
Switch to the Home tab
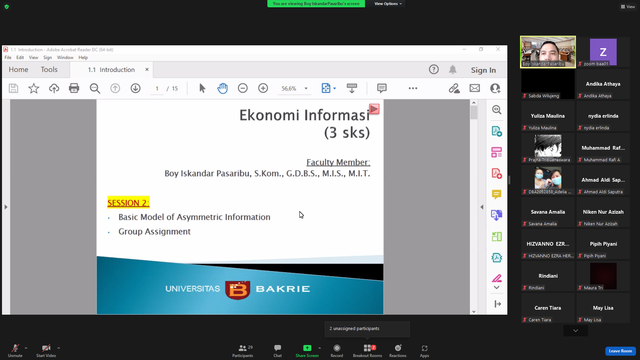pyautogui.click(x=18, y=69)
